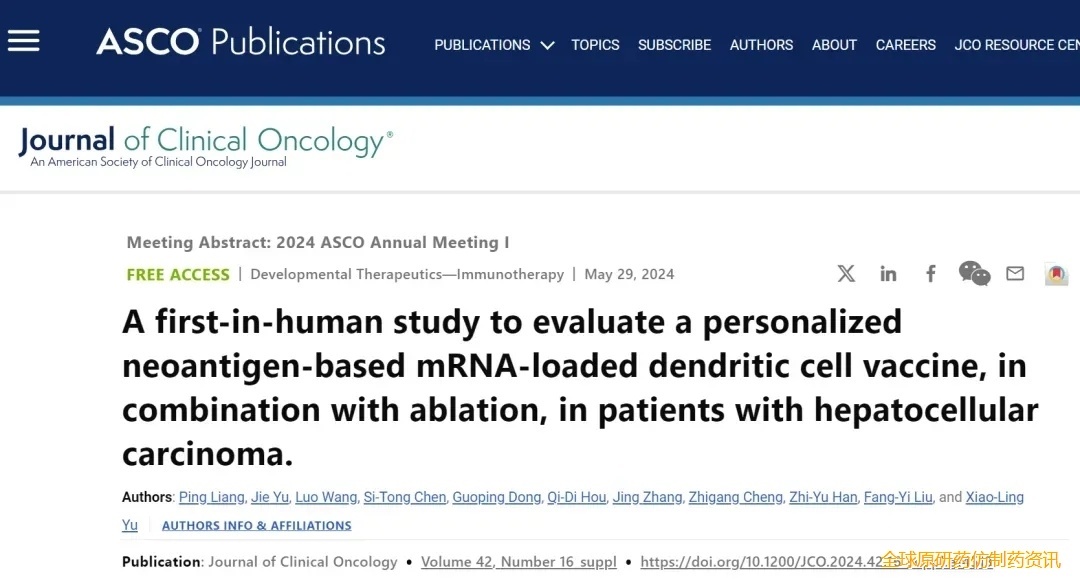The height and width of the screenshot is (579, 1080).
Task: Expand the Publications dropdown menu
Action: [x=494, y=45]
